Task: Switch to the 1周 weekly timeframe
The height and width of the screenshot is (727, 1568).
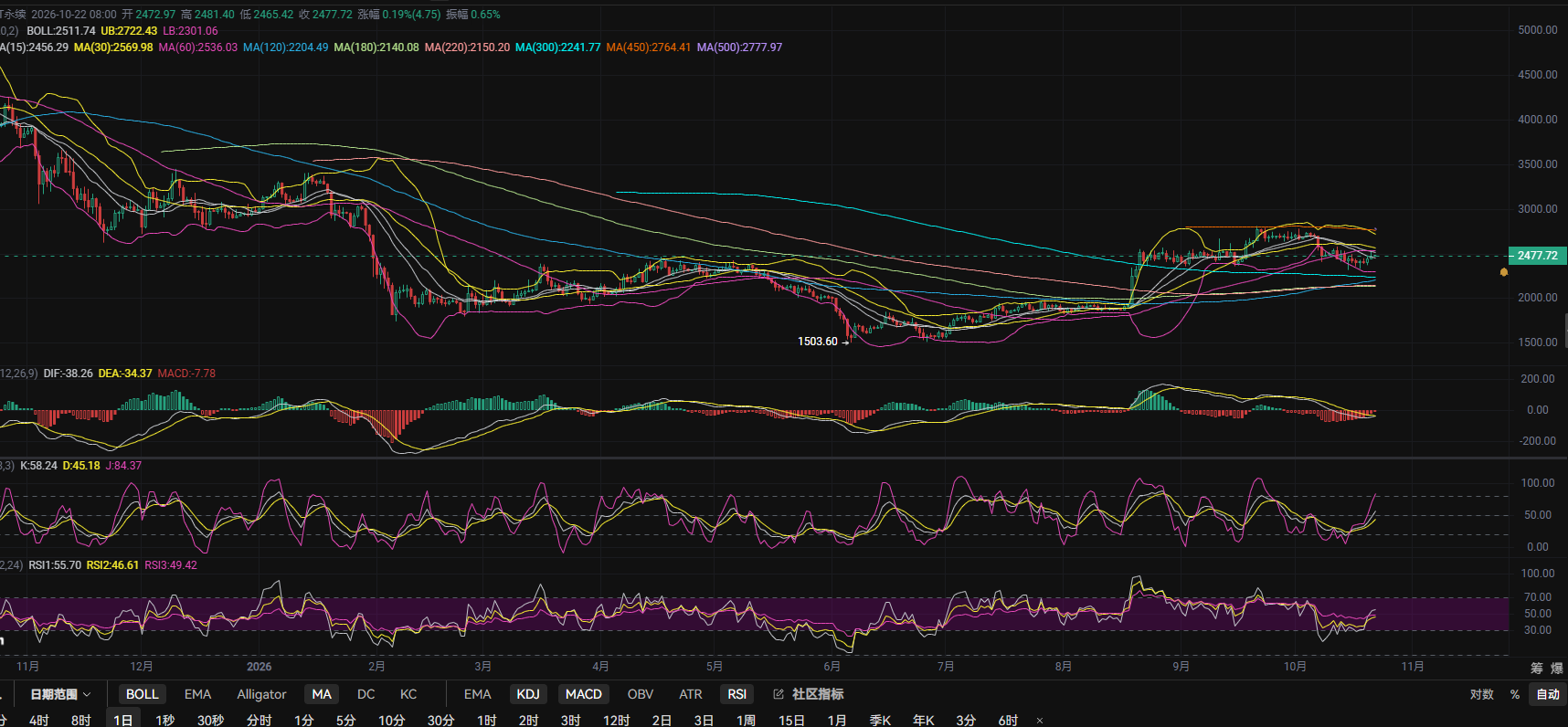Action: tap(747, 721)
